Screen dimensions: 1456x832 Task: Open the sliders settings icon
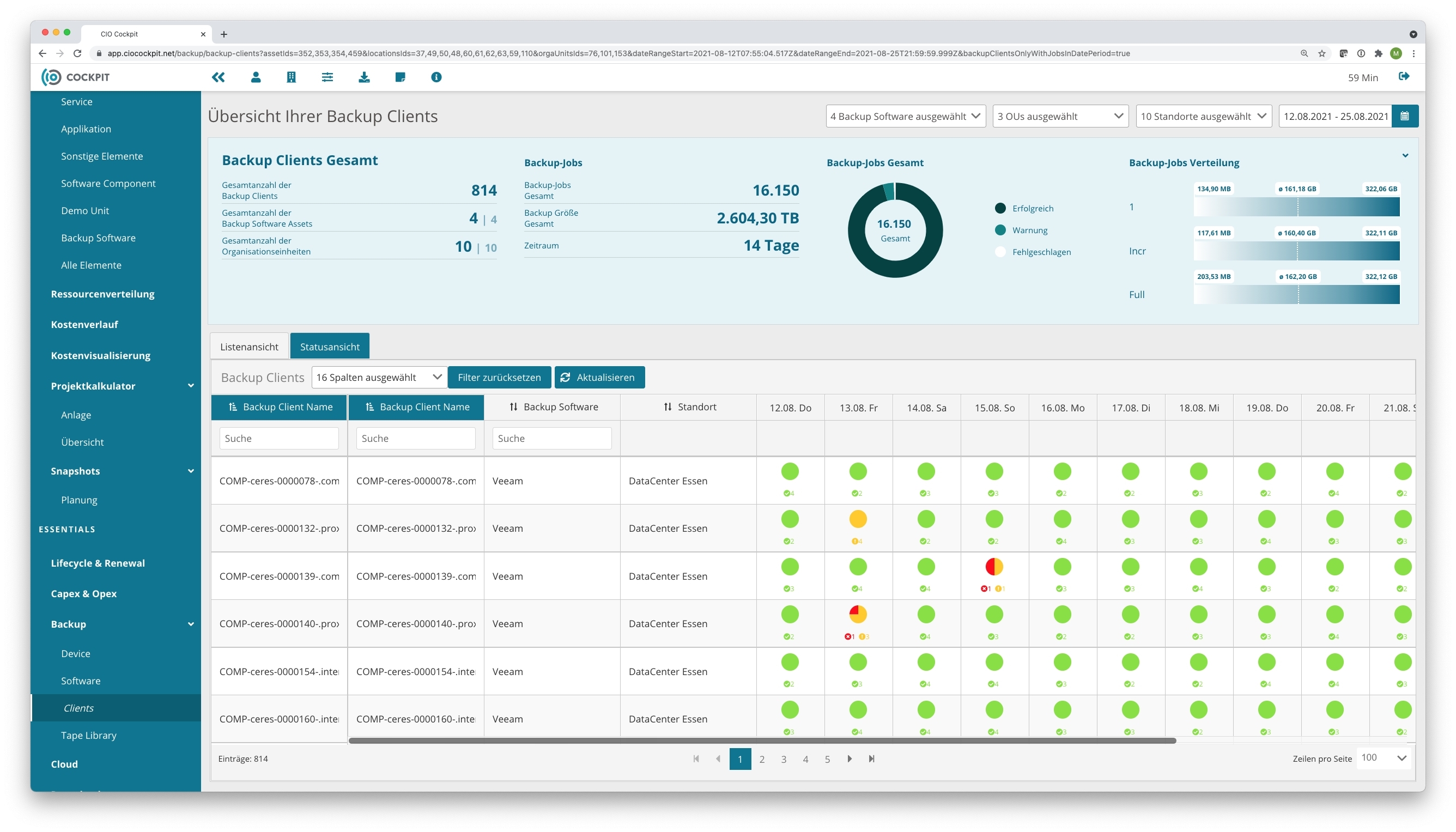click(327, 77)
